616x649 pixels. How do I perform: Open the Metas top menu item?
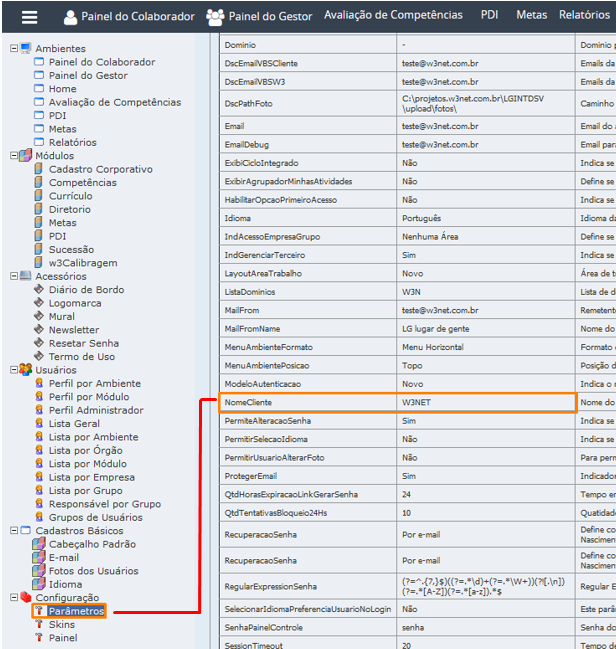coord(532,15)
